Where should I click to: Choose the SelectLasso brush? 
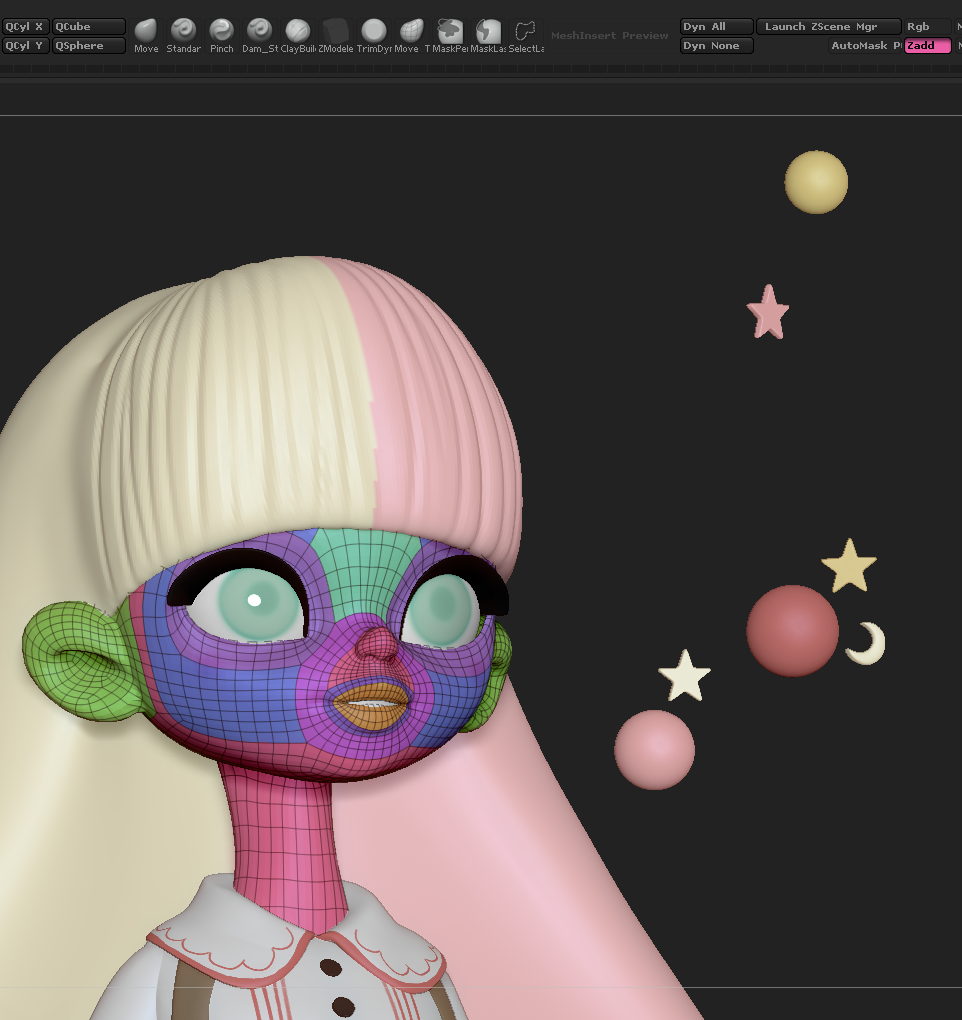(x=526, y=36)
